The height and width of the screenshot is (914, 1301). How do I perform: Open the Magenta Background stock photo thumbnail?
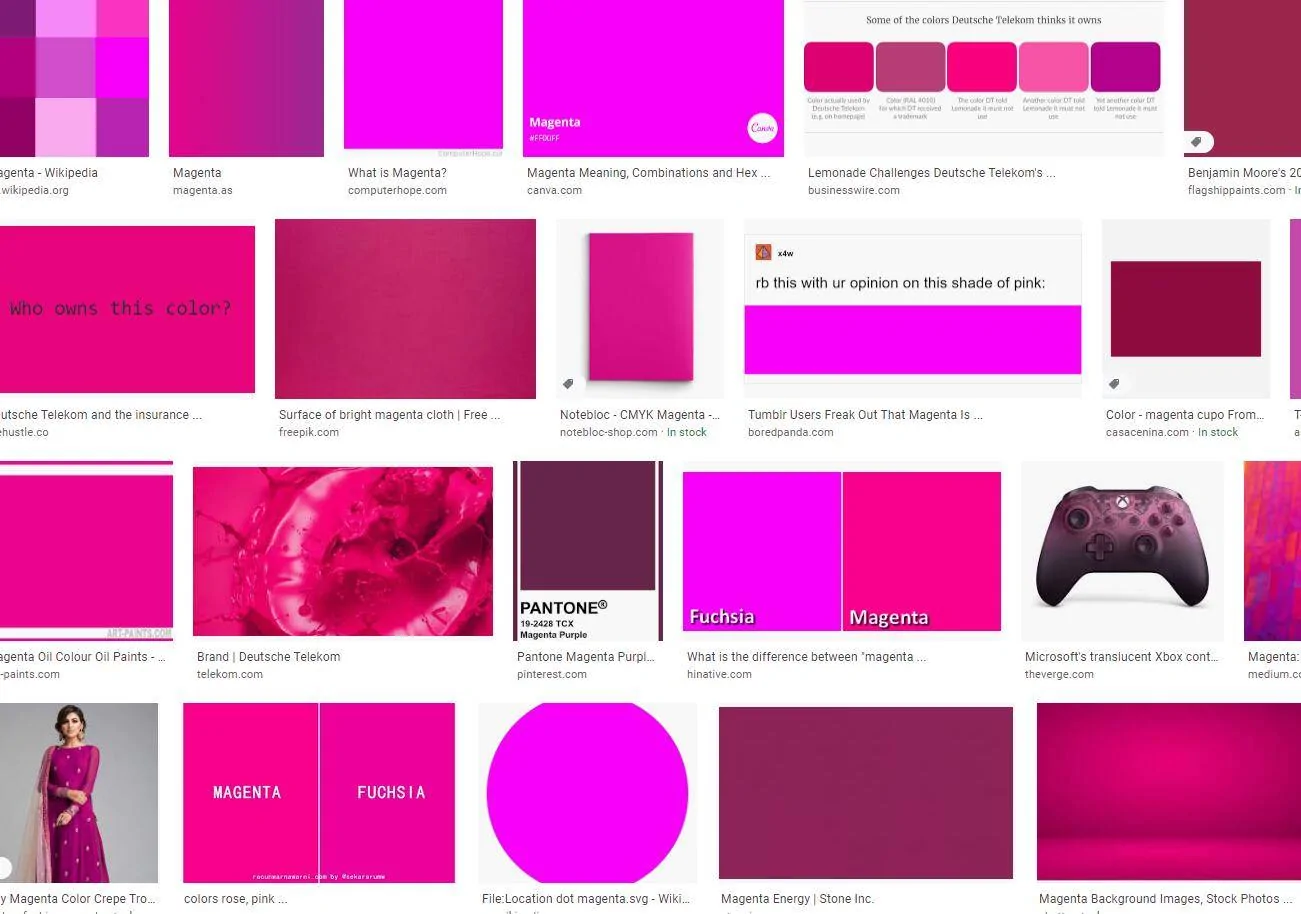click(1169, 793)
